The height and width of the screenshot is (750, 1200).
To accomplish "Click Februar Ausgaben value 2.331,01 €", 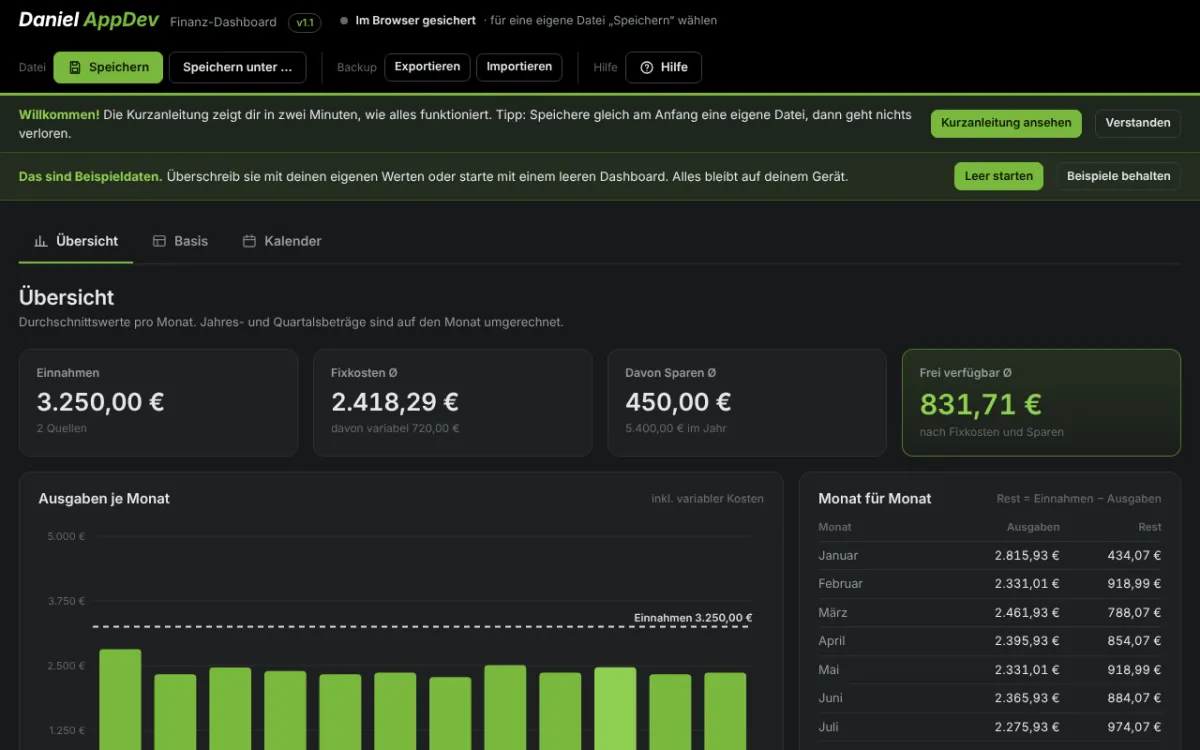I will (1027, 583).
